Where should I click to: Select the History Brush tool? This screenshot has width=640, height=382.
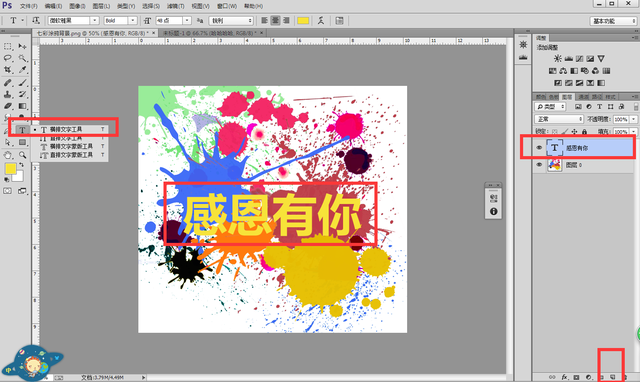click(x=22, y=94)
